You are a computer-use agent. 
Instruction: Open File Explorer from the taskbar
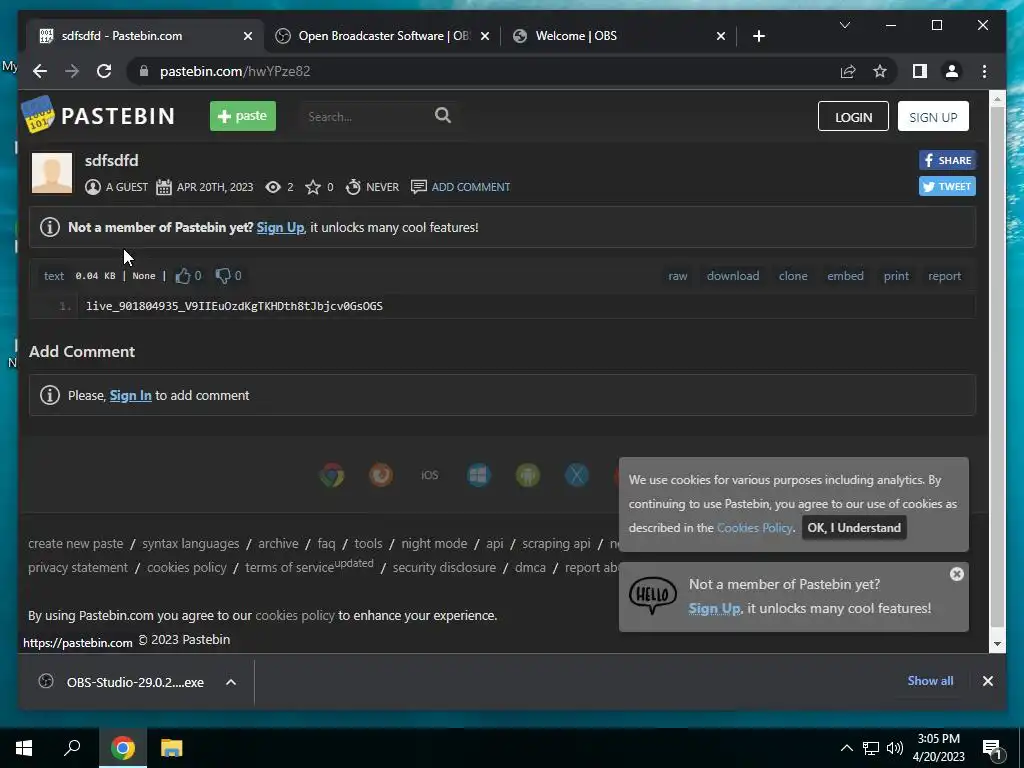point(172,748)
